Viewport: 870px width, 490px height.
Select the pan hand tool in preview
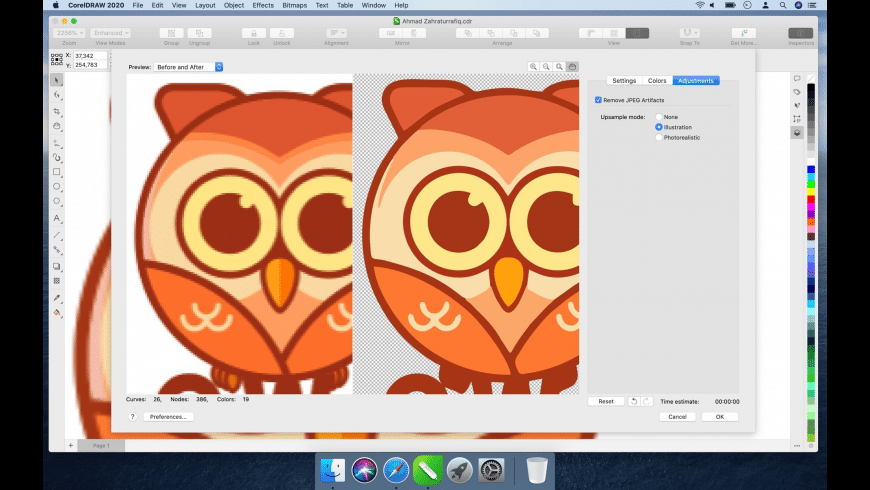click(x=572, y=67)
